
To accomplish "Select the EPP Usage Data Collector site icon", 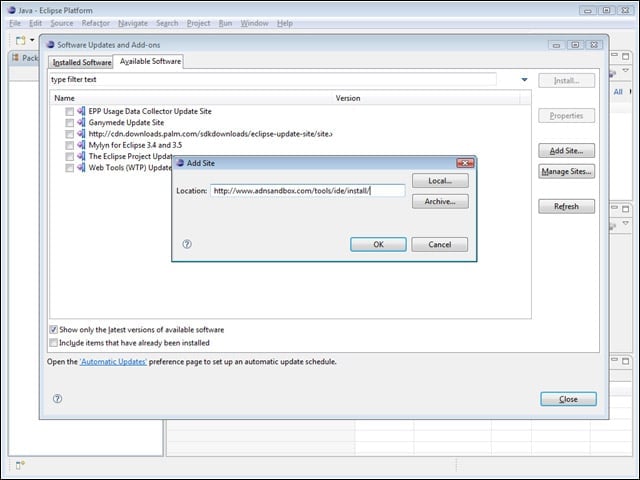I will (x=82, y=111).
